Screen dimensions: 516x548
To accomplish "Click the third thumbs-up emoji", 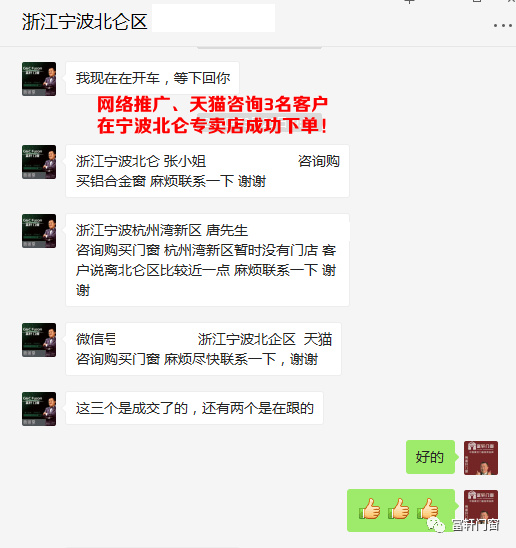I will pyautogui.click(x=427, y=509).
